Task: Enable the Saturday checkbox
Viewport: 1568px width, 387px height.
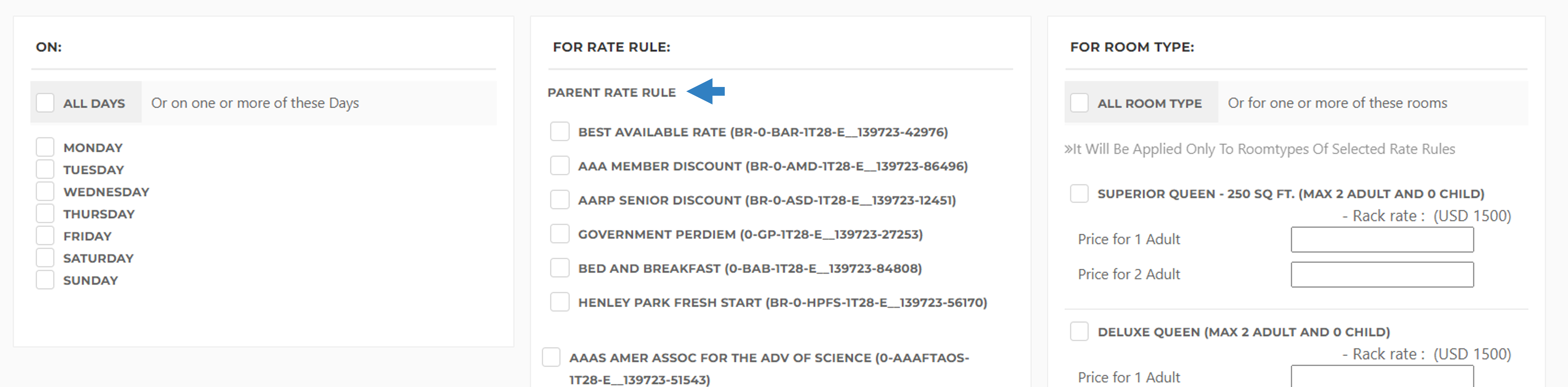Action: tap(45, 258)
